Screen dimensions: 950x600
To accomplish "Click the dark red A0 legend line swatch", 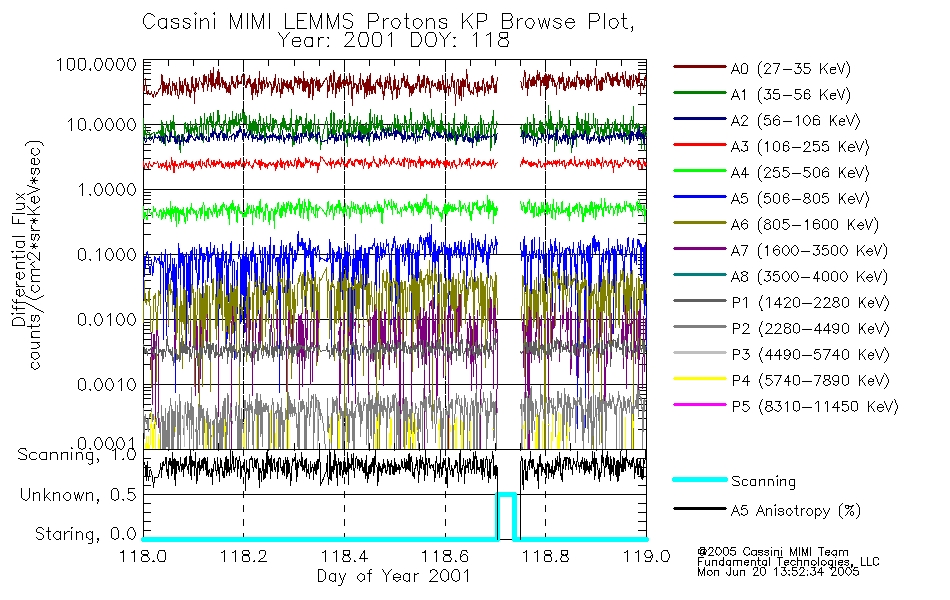I will coord(700,67).
